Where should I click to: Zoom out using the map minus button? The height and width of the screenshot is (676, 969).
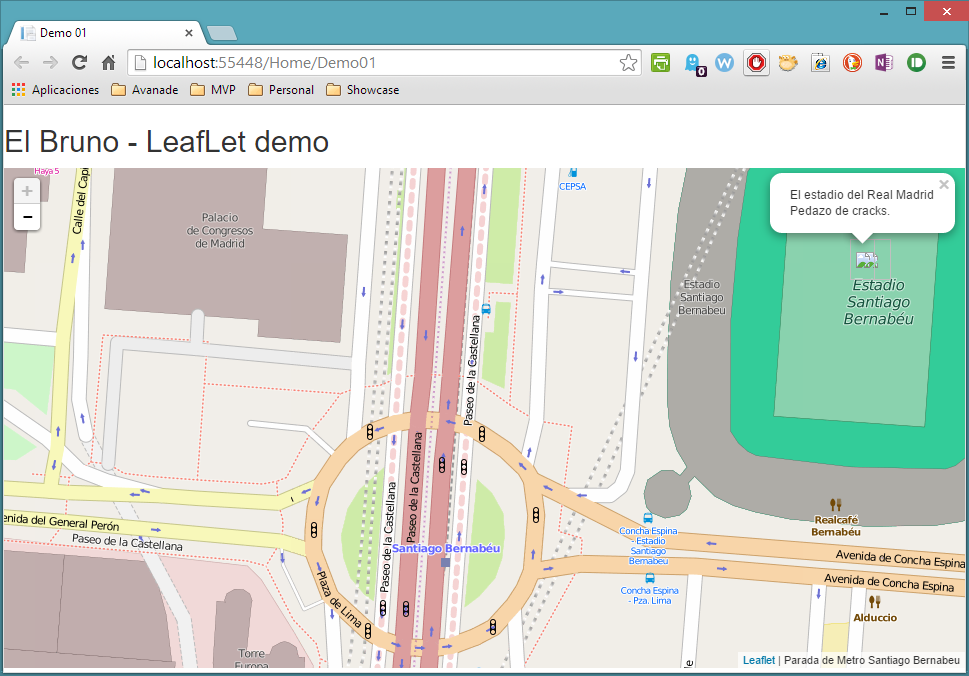(27, 217)
